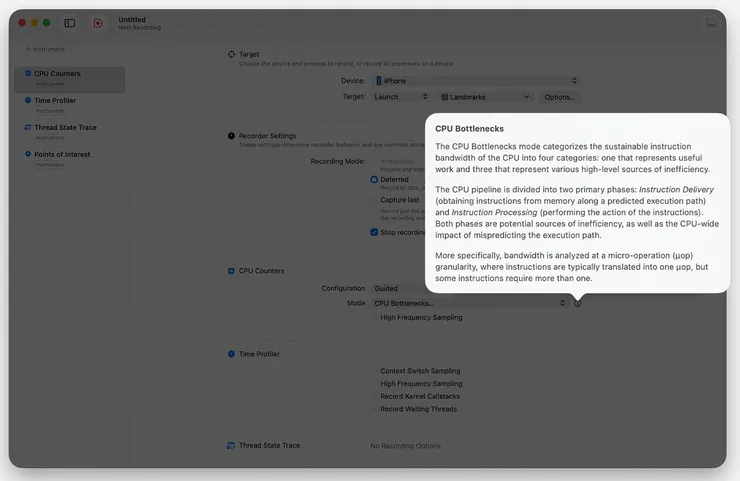Click the Target section heading
740x481 pixels.
point(249,54)
